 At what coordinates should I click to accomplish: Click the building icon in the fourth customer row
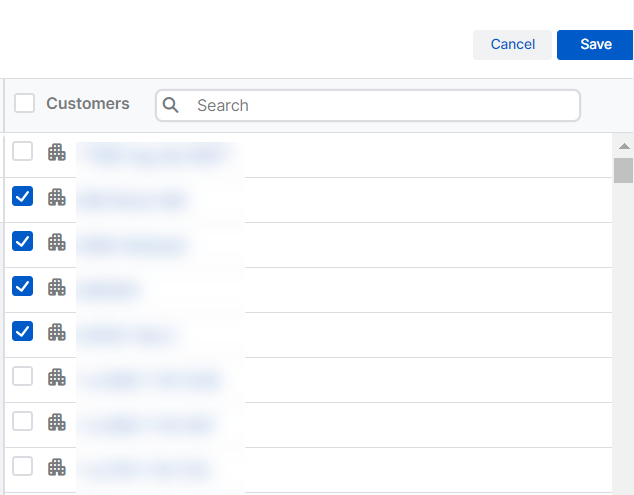(57, 287)
